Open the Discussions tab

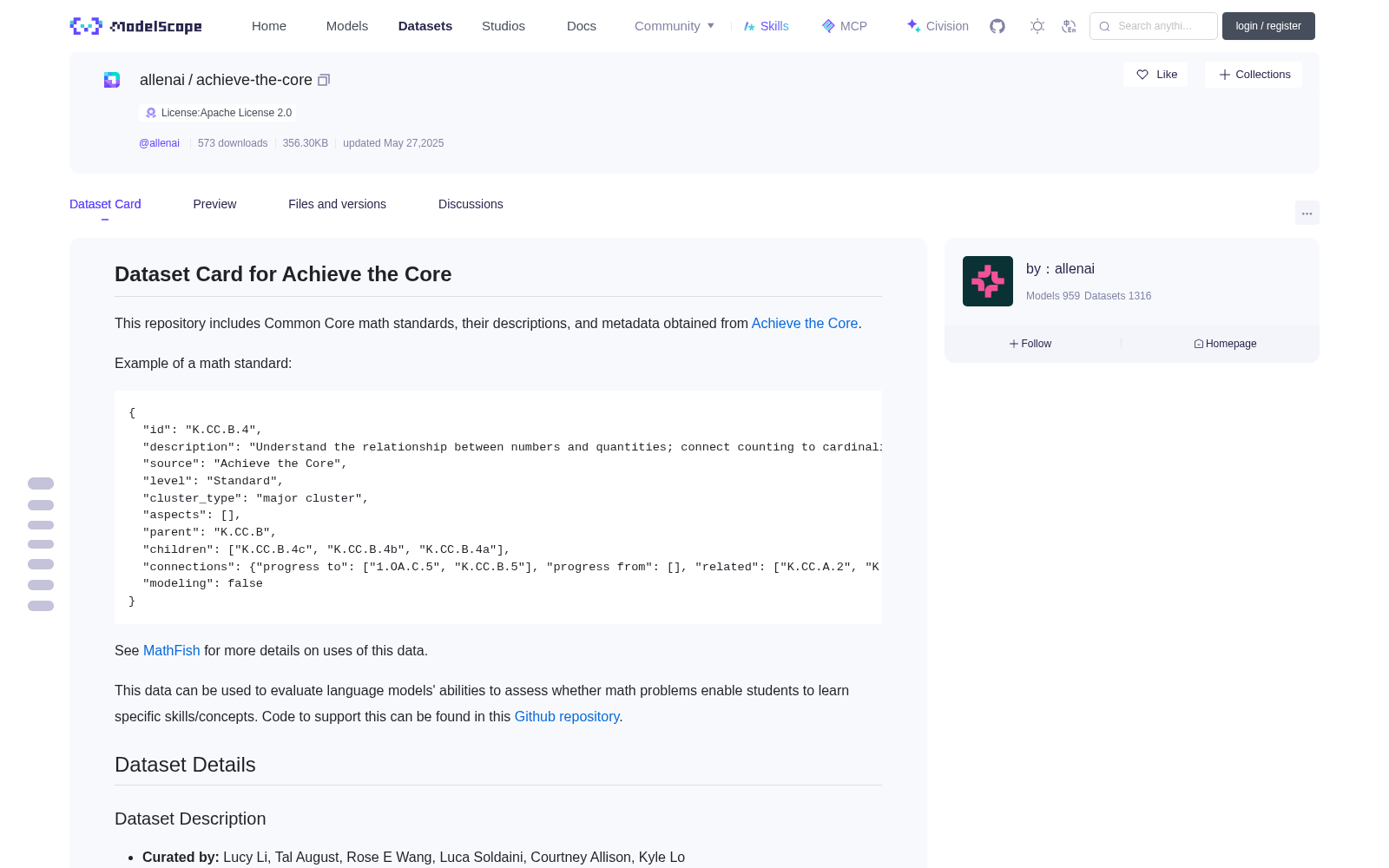(471, 204)
